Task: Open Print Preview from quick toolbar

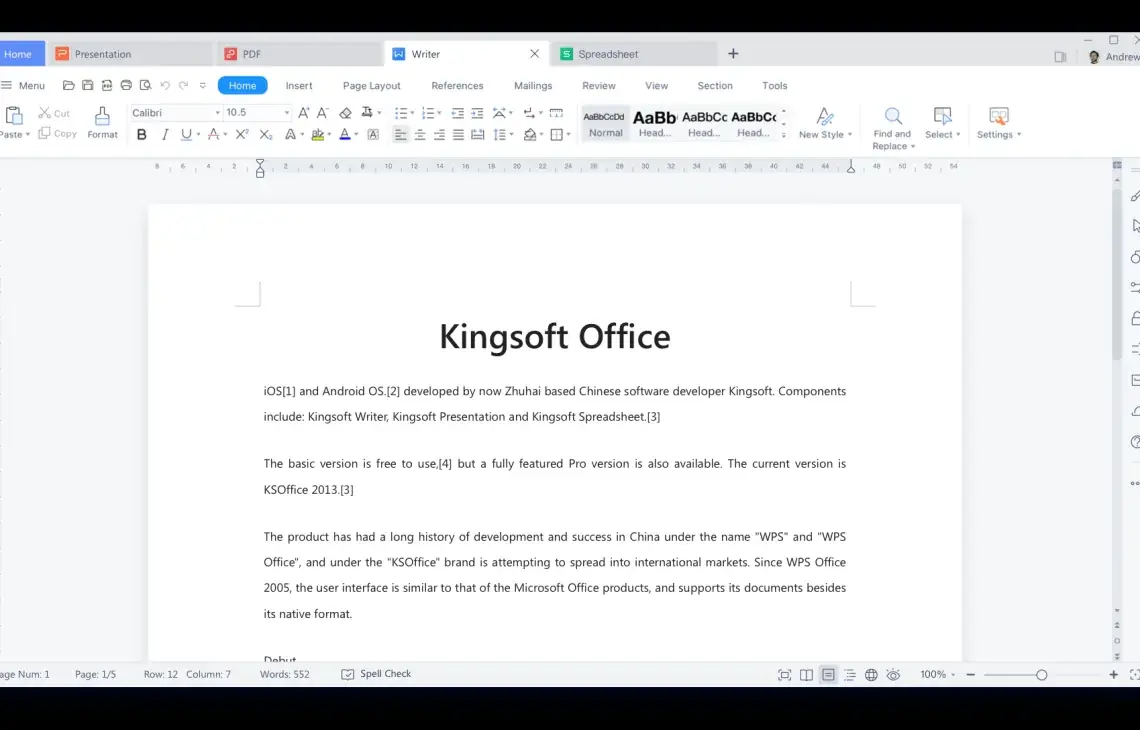Action: point(145,85)
